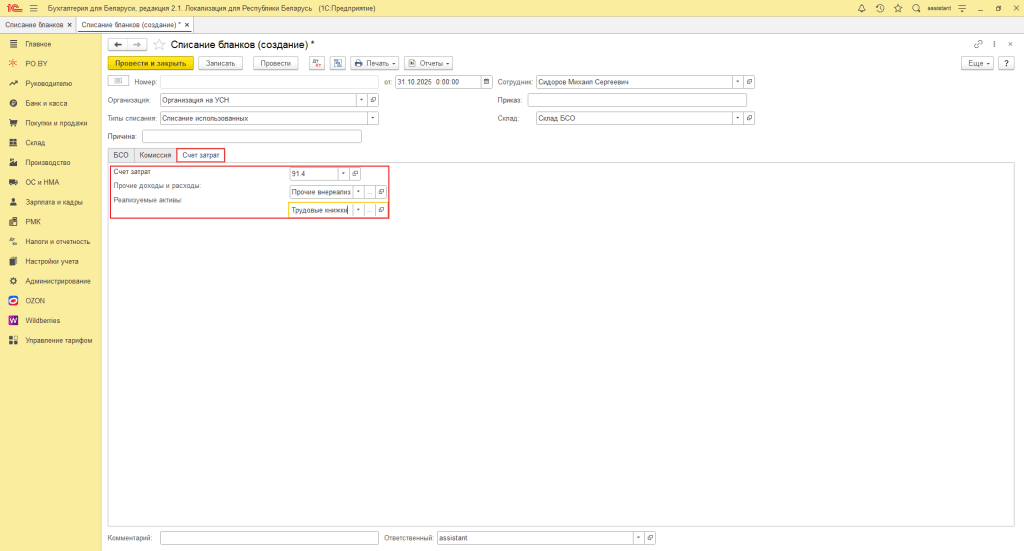Image resolution: width=1024 pixels, height=551 pixels.
Task: Click the Записать button
Action: pyautogui.click(x=221, y=63)
